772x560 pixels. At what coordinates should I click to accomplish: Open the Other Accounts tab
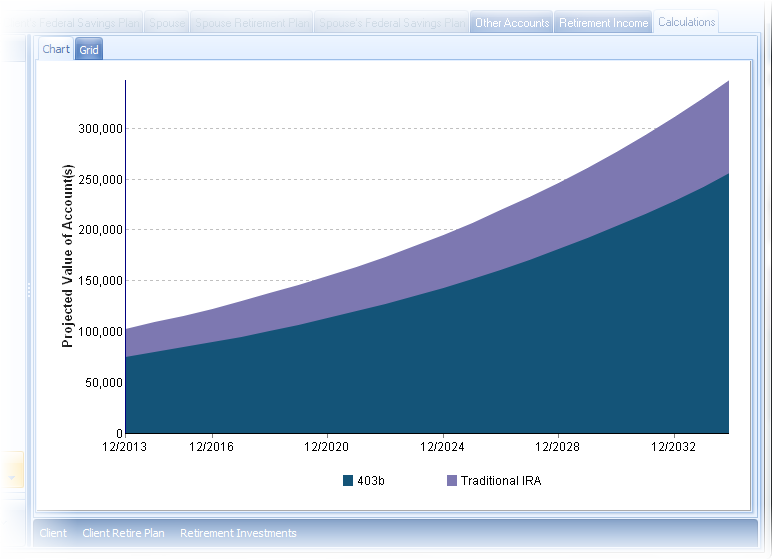pos(511,22)
